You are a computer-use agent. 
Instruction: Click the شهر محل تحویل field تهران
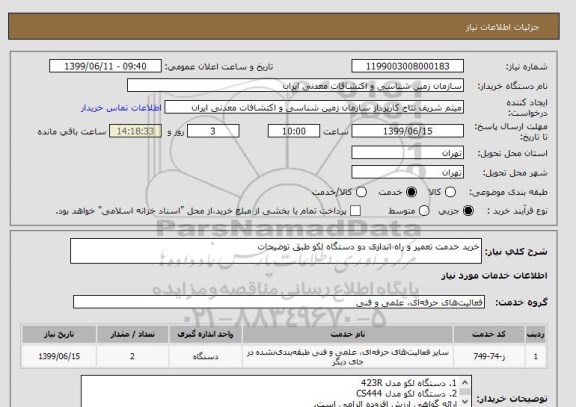(407, 172)
